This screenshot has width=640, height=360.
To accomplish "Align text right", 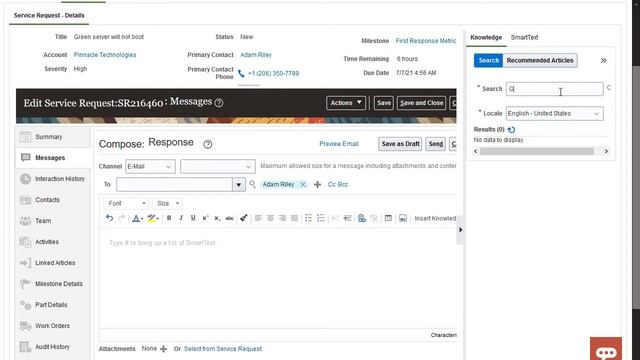I will (282, 218).
